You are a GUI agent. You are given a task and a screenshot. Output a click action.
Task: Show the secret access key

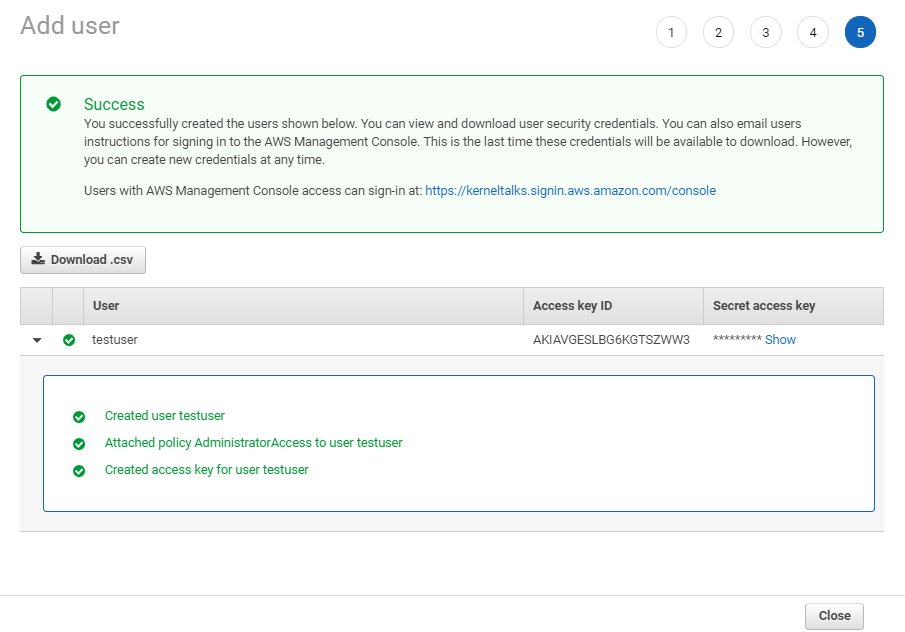click(x=780, y=339)
